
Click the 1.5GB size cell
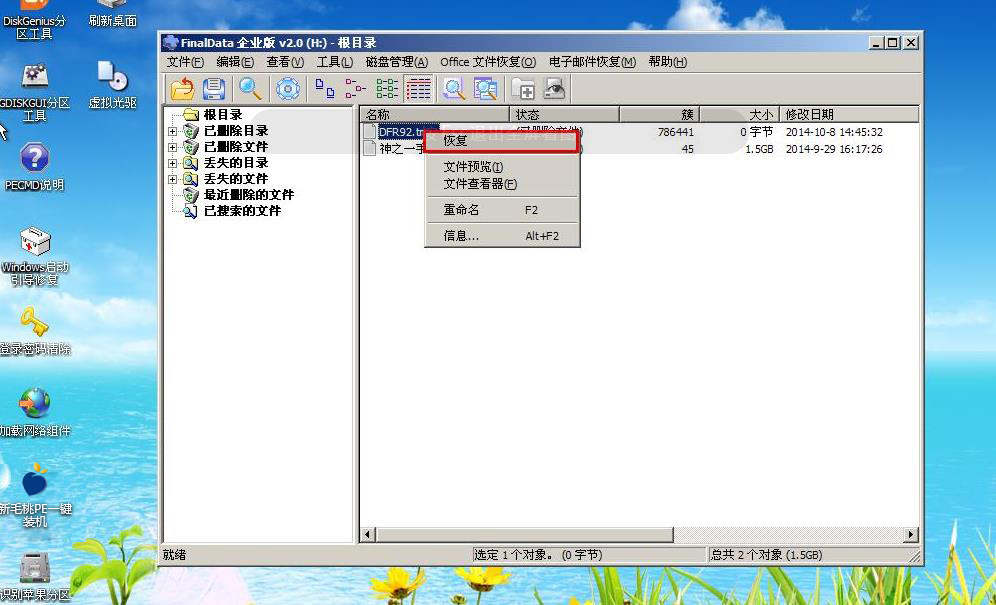coord(759,149)
